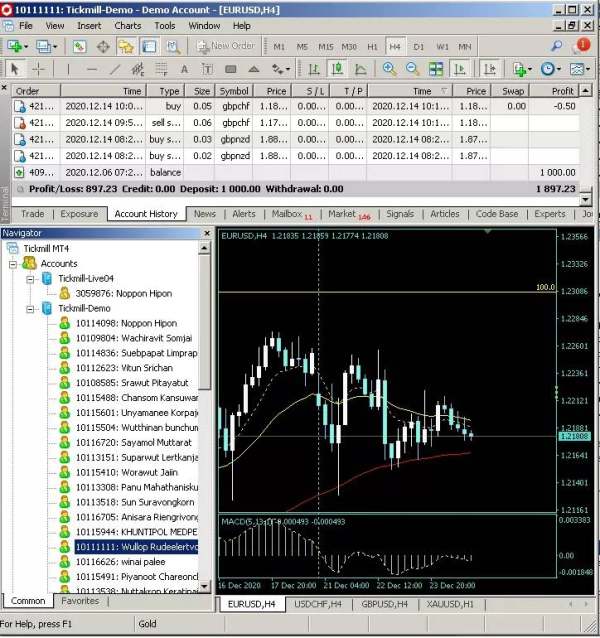Close the Terminal panel

coord(4,87)
